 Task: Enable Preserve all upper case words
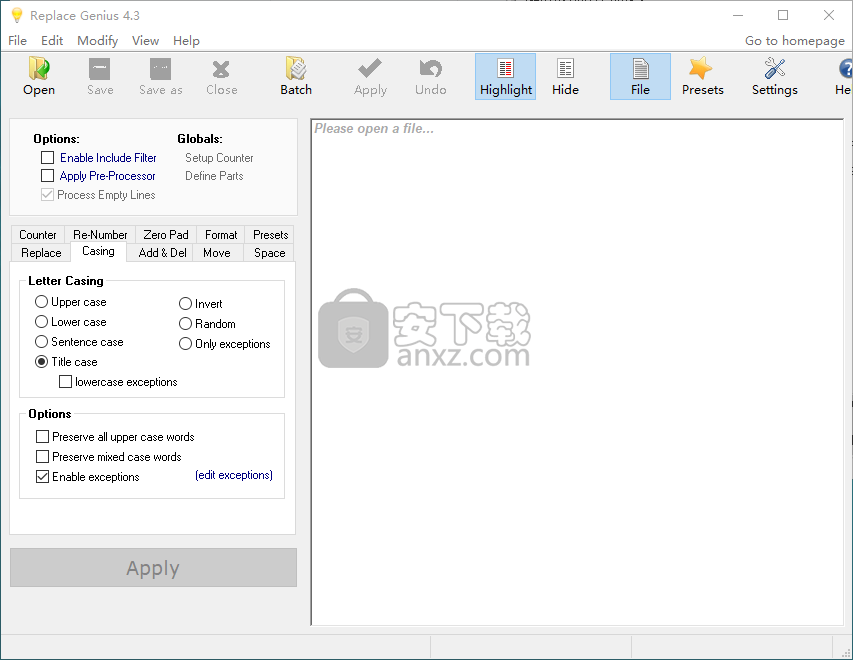point(42,437)
